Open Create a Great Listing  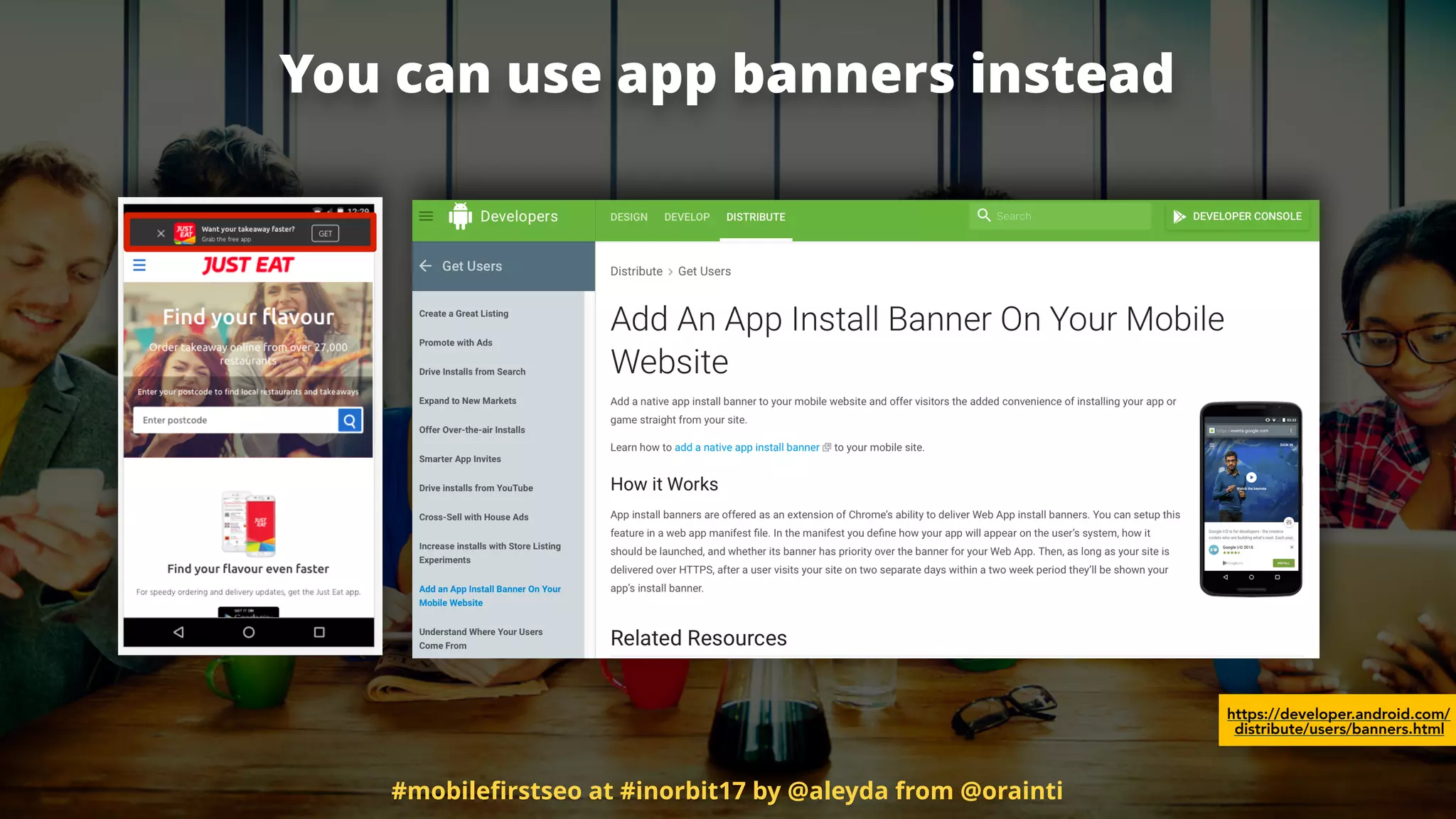tap(464, 314)
